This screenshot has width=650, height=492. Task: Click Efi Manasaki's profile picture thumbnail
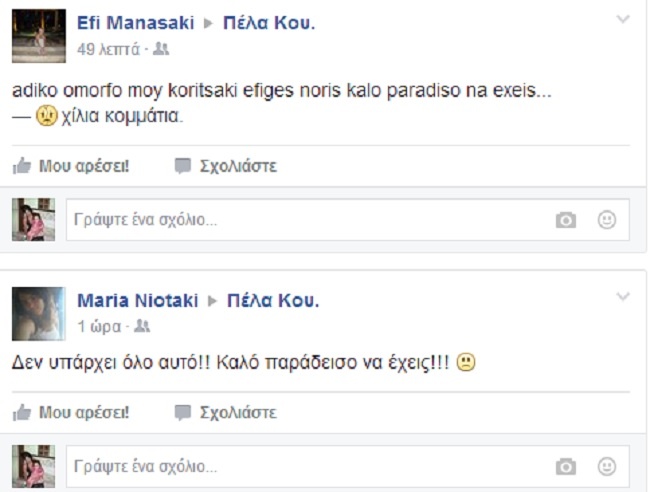point(39,38)
